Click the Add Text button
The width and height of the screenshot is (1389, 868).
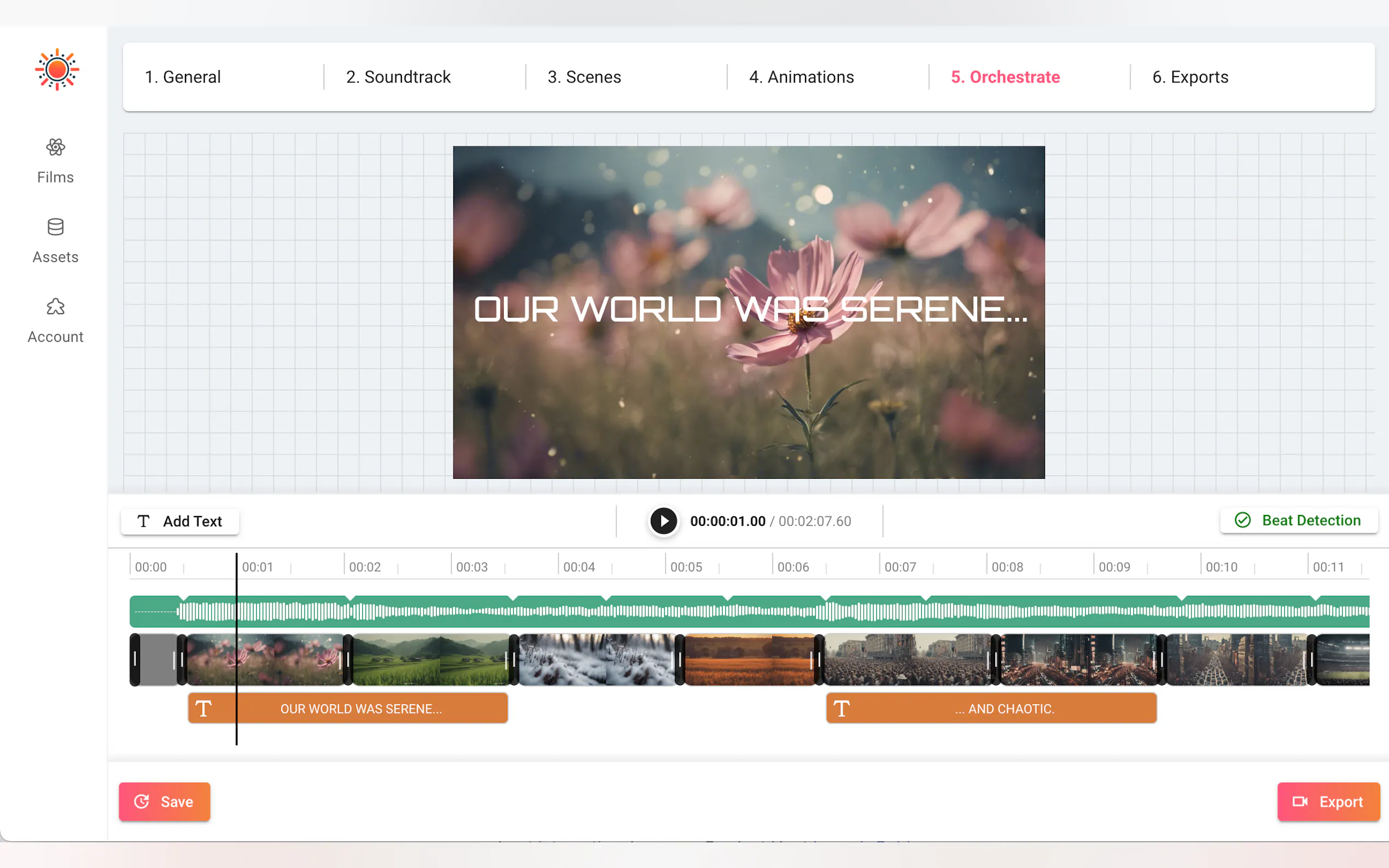click(180, 521)
